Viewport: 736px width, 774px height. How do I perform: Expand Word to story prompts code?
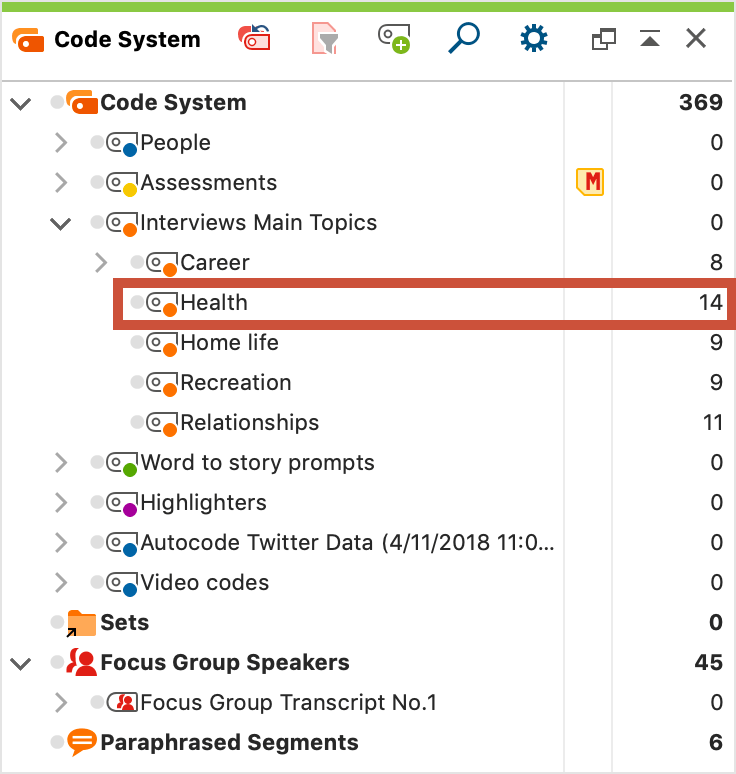61,463
